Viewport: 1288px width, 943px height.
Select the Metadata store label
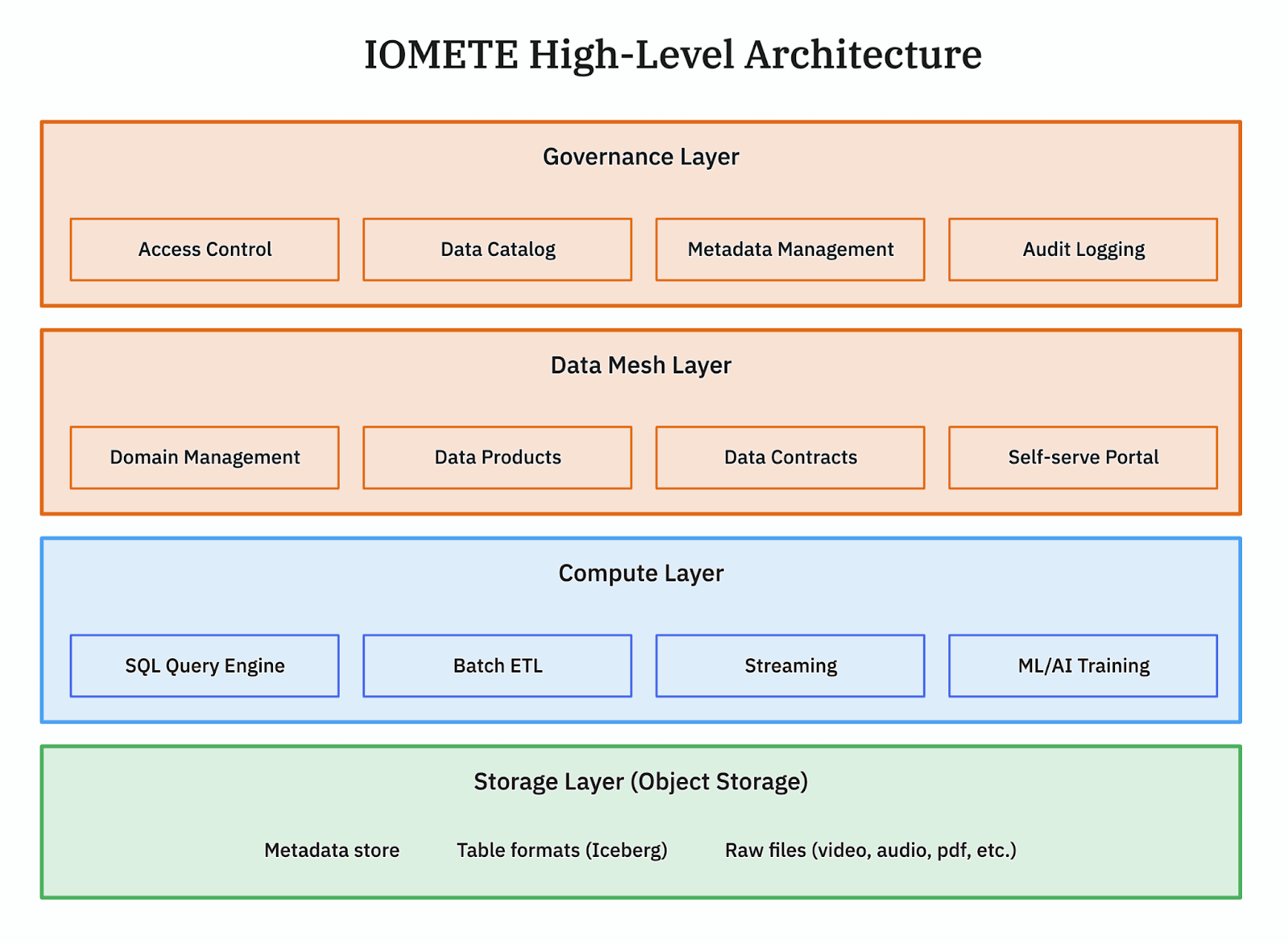tap(332, 850)
